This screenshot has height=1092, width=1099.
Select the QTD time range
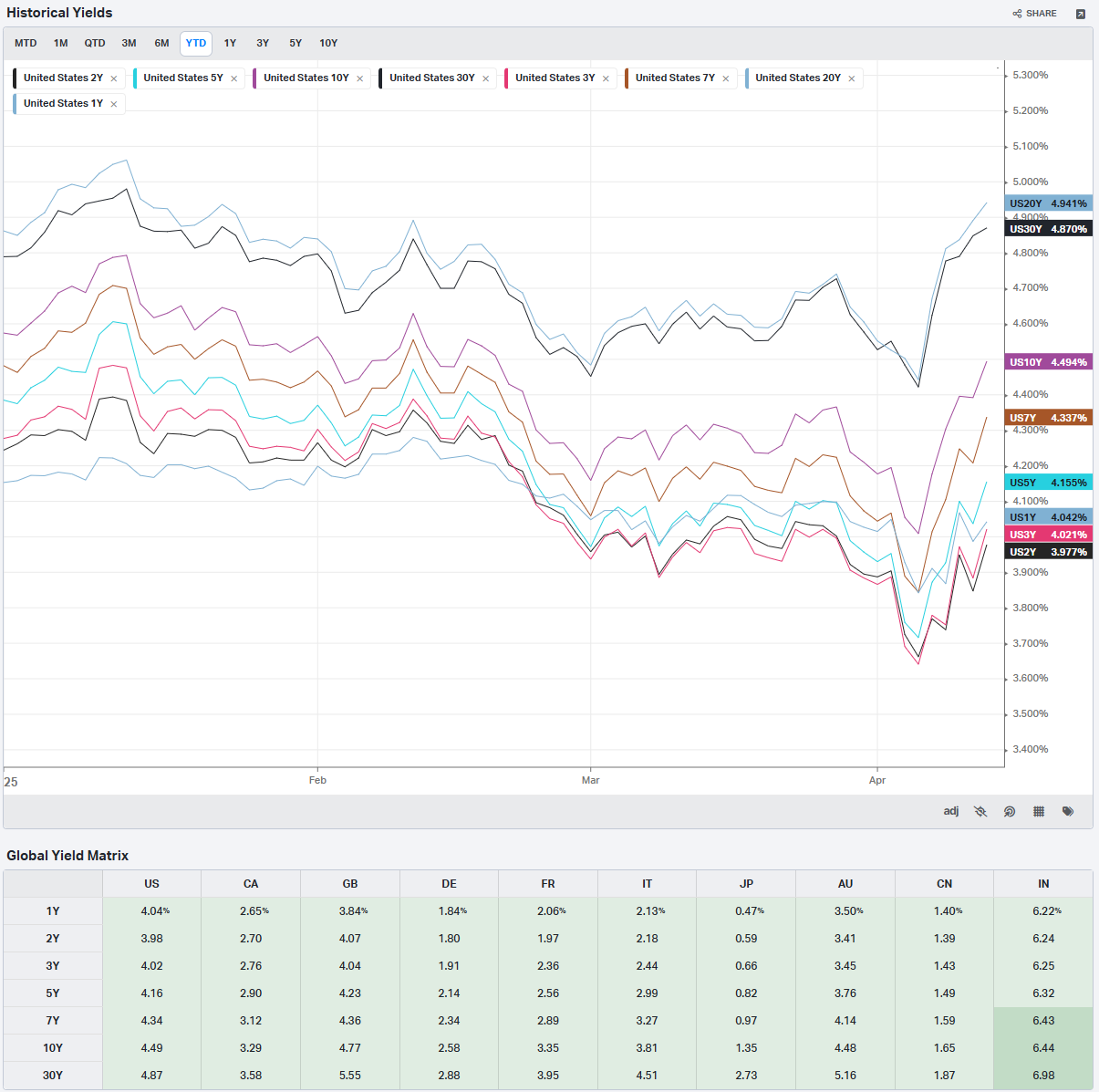(x=95, y=43)
